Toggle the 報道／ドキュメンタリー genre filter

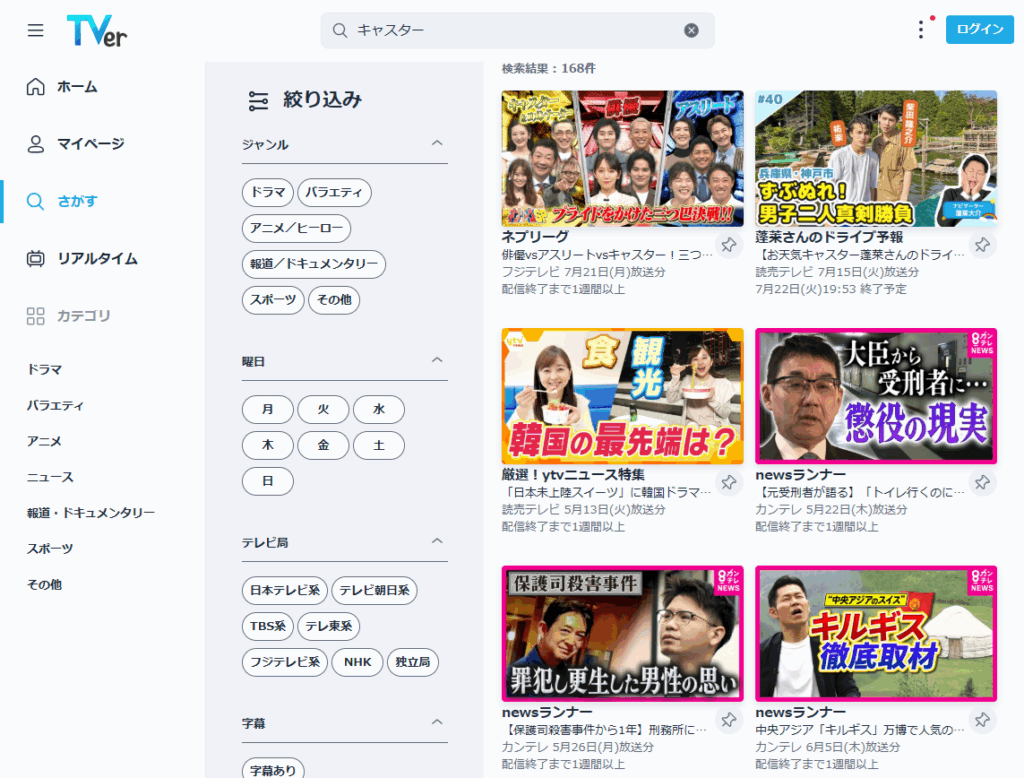(314, 264)
